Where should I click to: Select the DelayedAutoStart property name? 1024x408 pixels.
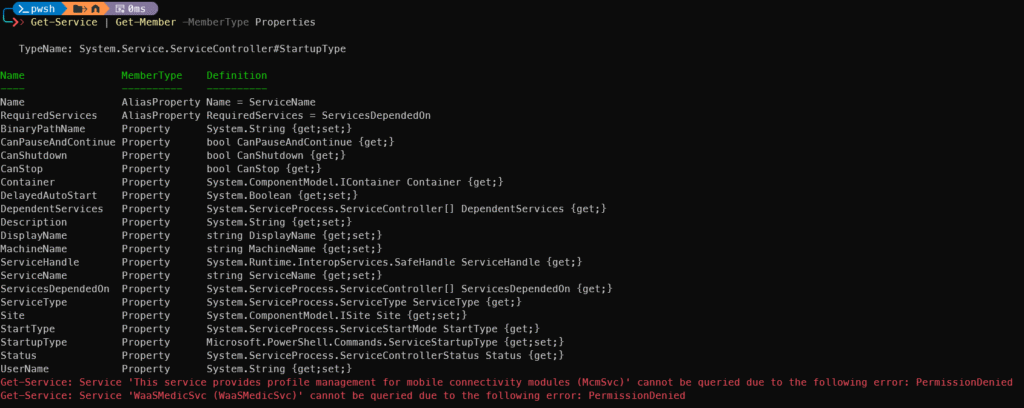pyautogui.click(x=49, y=195)
